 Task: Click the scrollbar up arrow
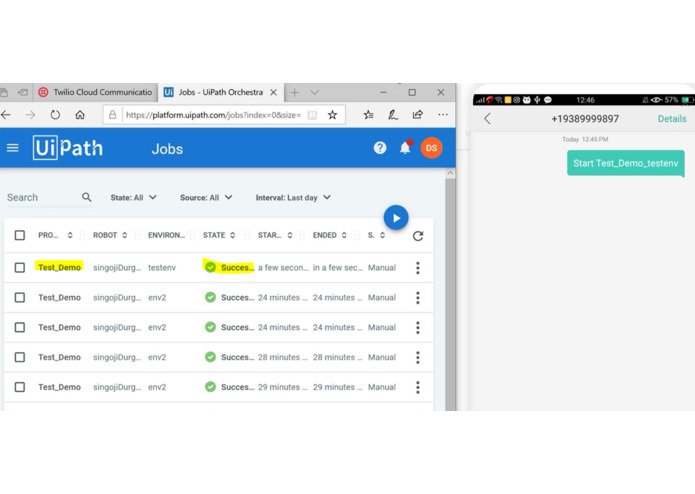(450, 173)
